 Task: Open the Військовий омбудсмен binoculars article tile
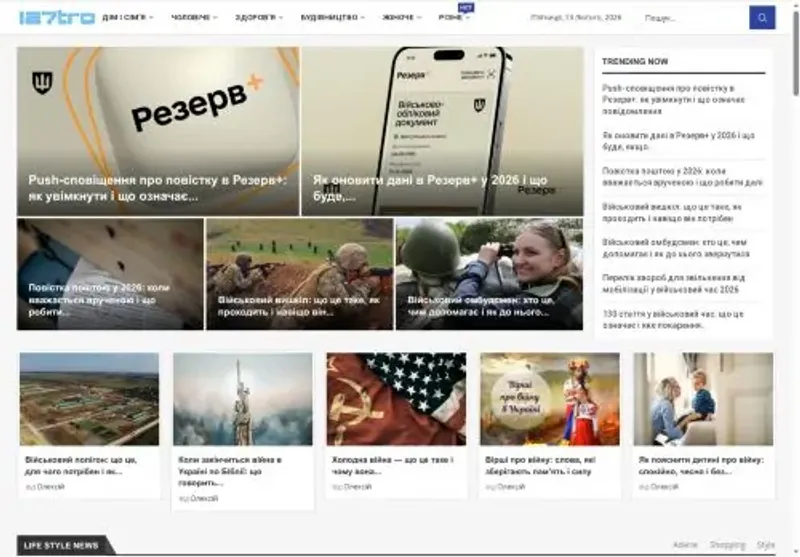489,274
